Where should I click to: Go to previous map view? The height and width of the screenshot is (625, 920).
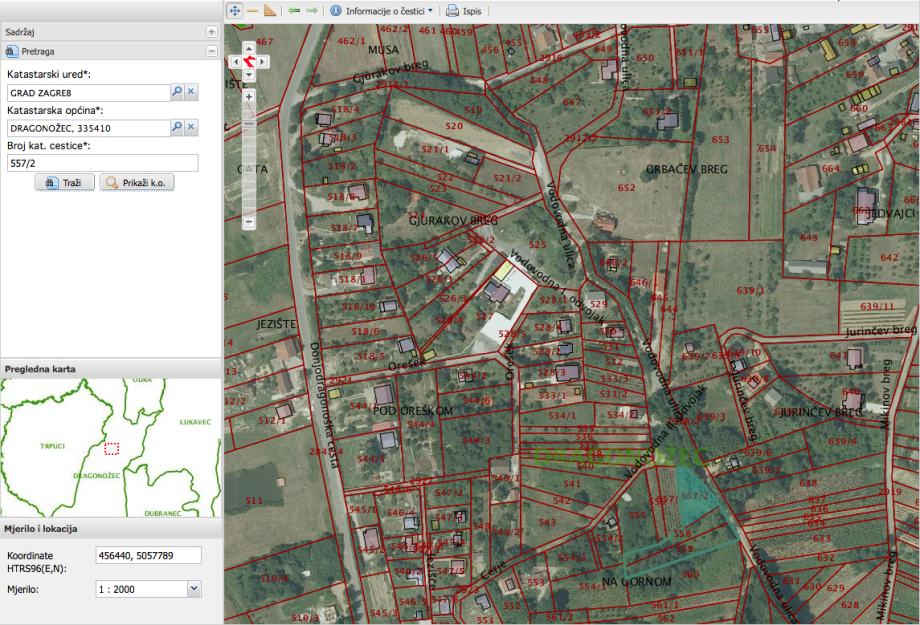[x=295, y=11]
